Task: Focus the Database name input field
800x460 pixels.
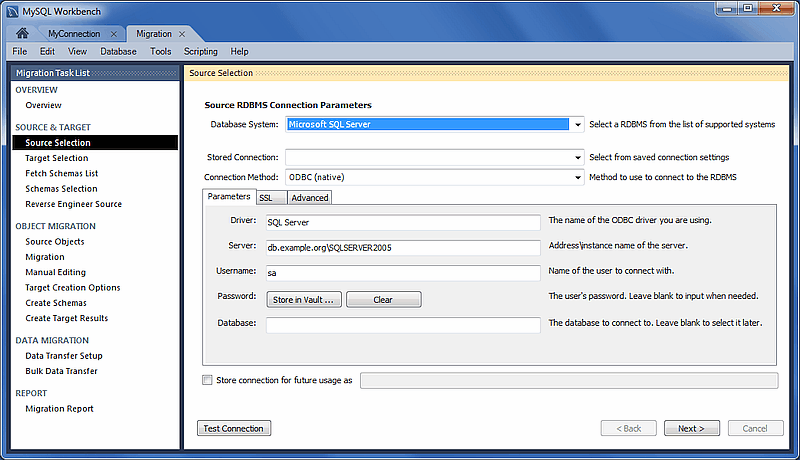Action: [x=402, y=324]
